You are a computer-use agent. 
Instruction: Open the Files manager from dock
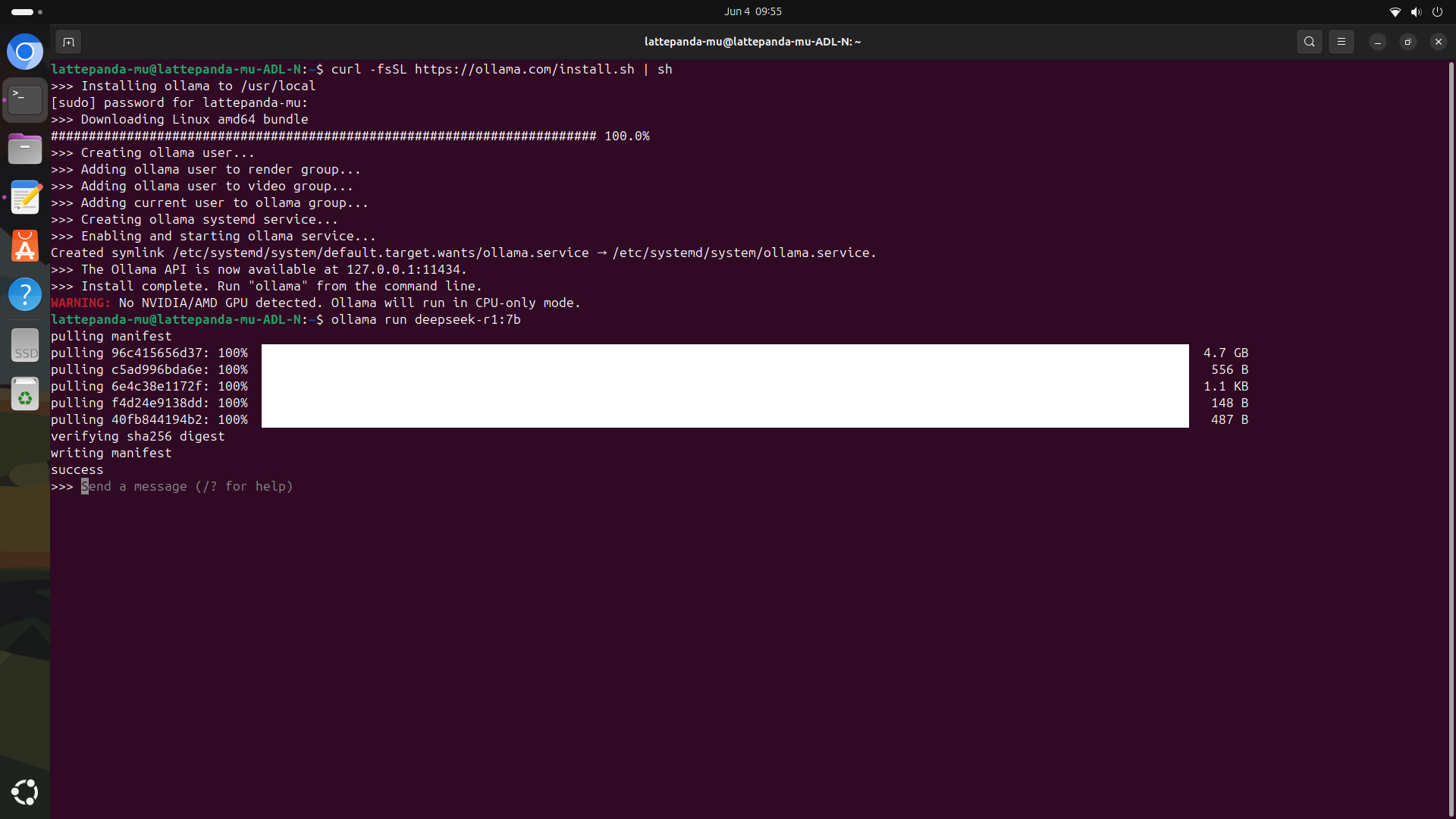click(x=25, y=149)
